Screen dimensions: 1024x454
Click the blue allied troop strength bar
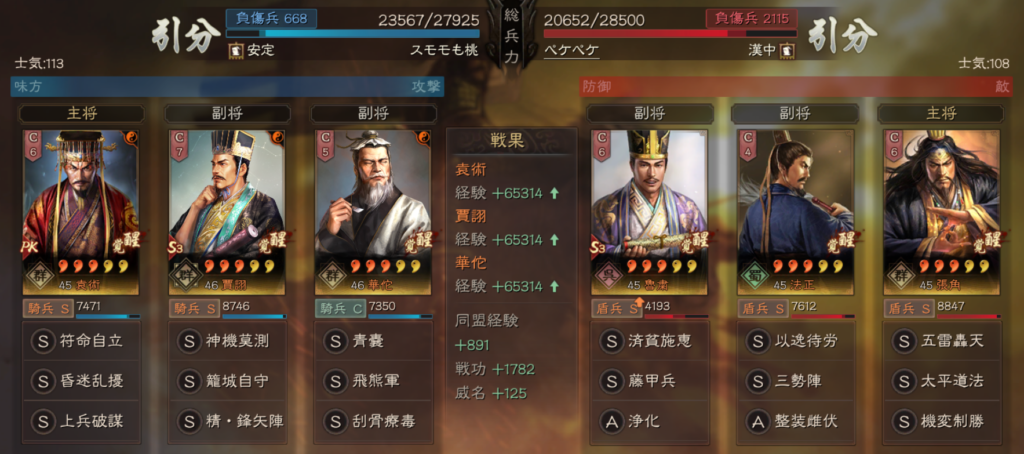click(x=353, y=33)
